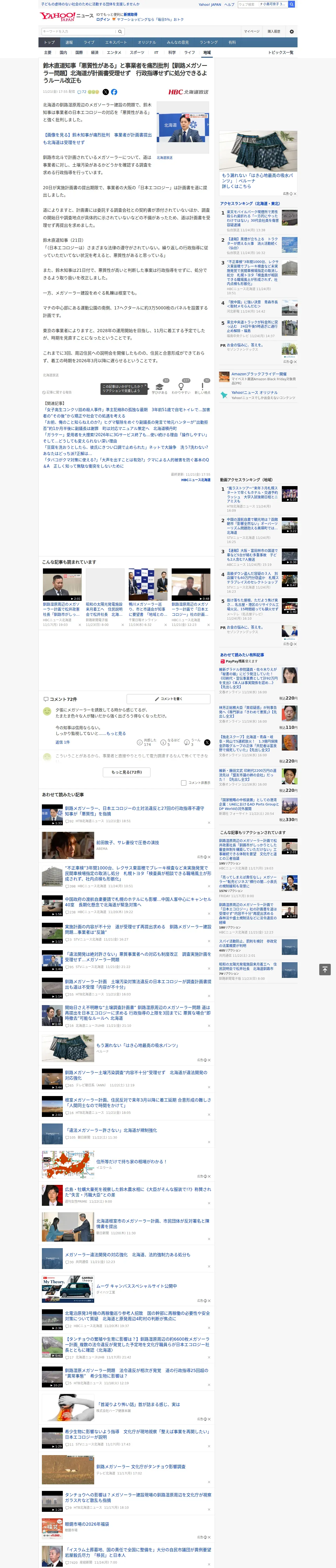This screenshot has height=1568, width=336.
Task: Open article 北海道経営市のメガソーラー計画 thumbnail row
Action: pyautogui.click(x=127, y=1226)
